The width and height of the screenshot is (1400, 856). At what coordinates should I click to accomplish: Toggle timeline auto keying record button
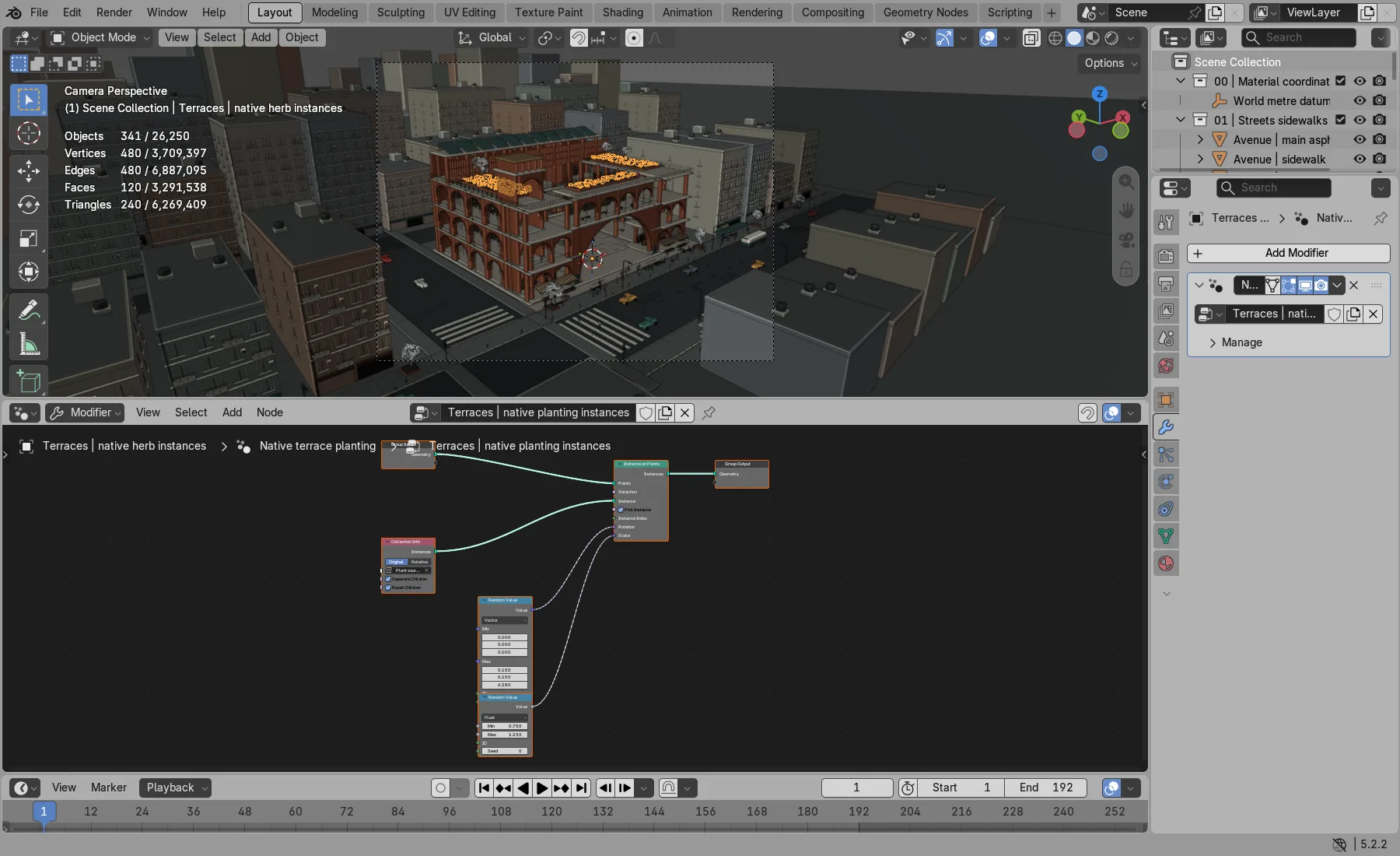[441, 788]
